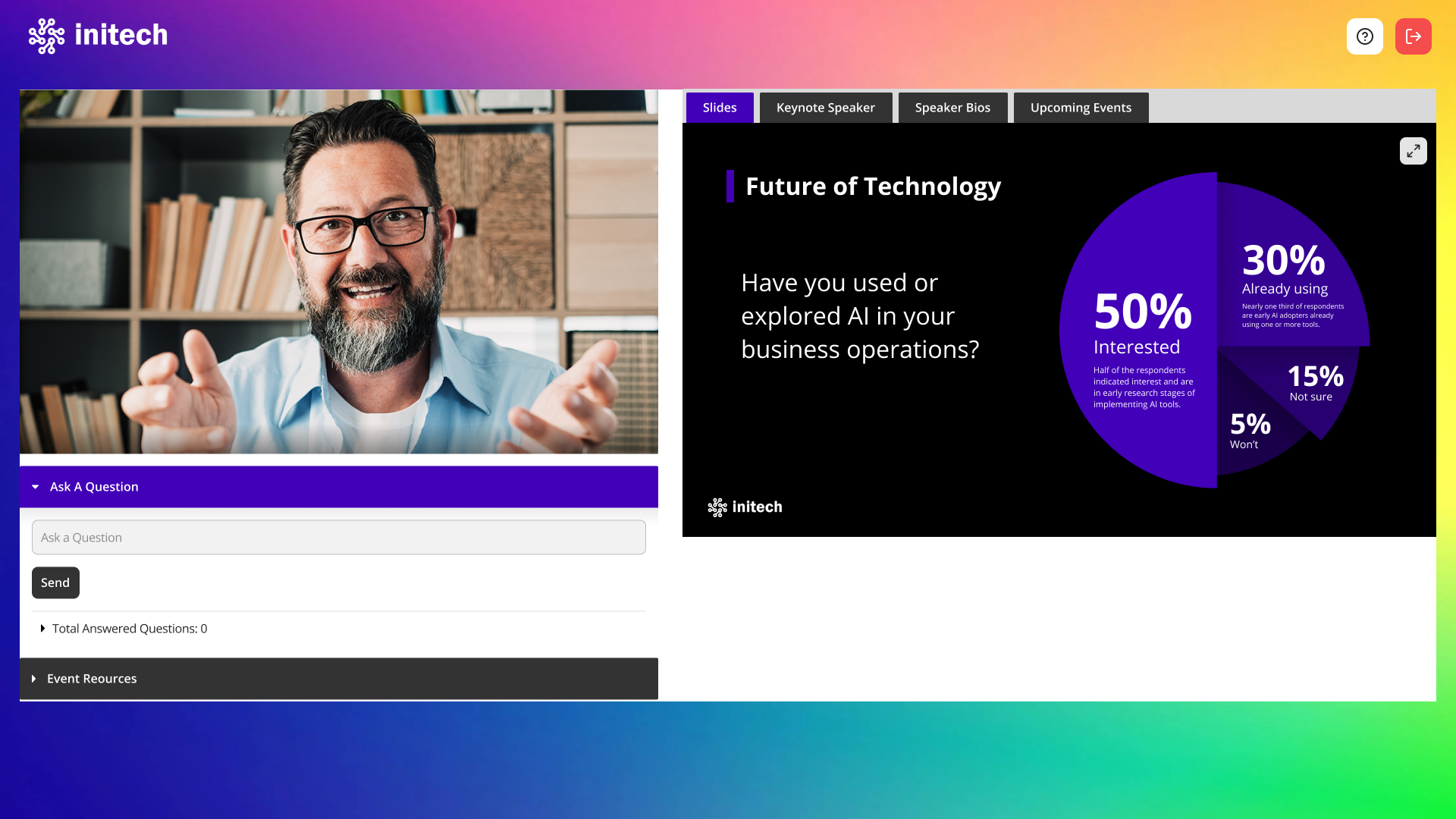
Task: Toggle the Ask A Question section open
Action: click(338, 486)
